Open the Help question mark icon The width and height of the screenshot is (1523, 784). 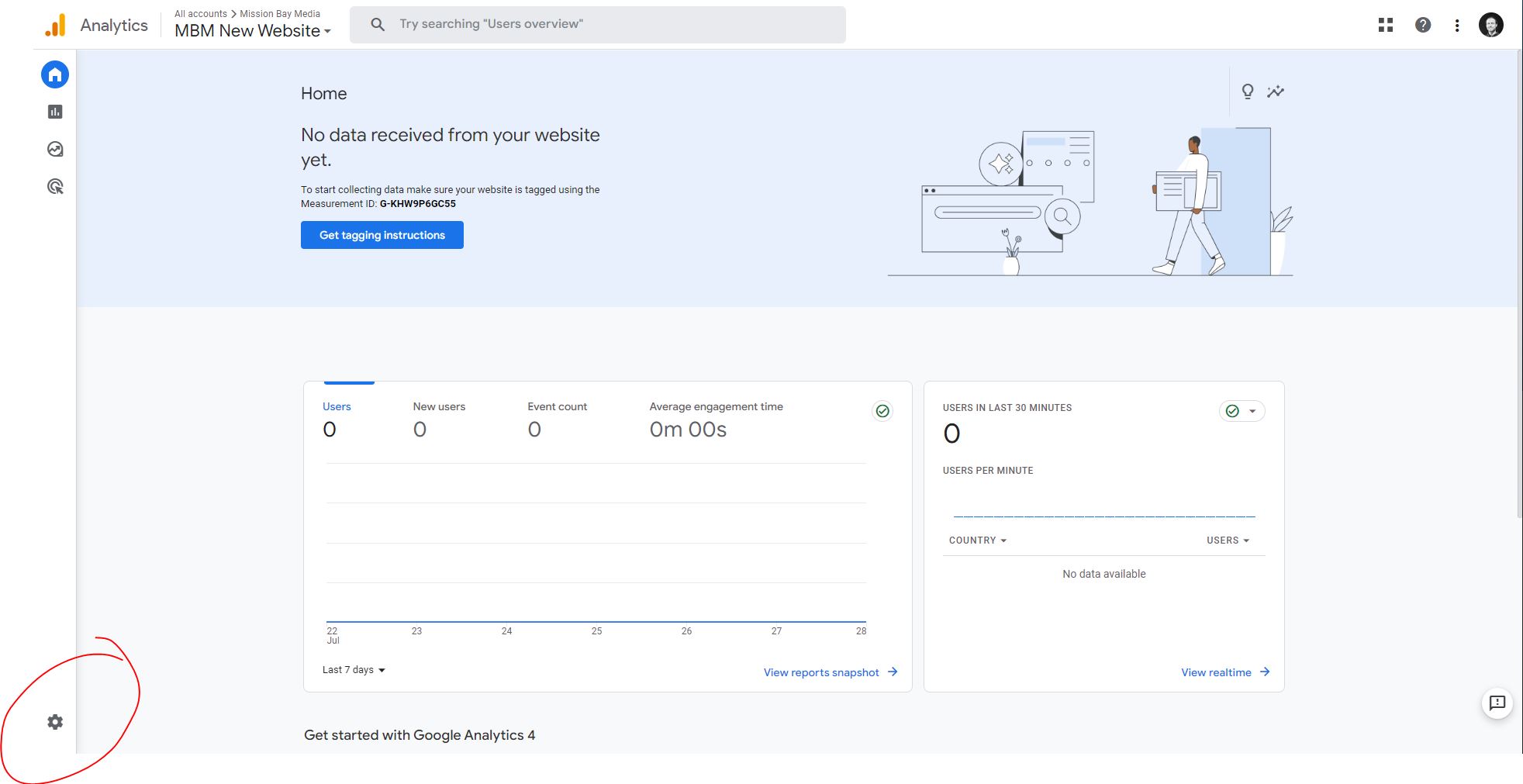pyautogui.click(x=1423, y=26)
